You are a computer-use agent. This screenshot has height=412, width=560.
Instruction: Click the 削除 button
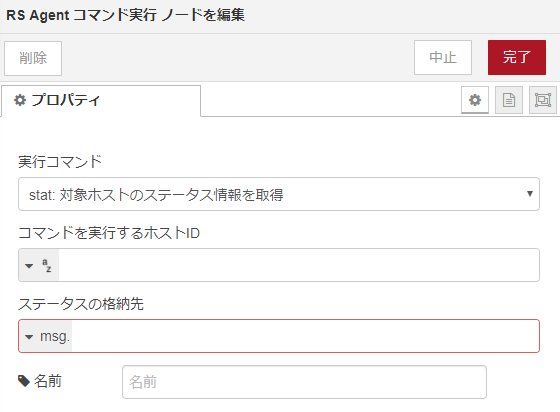[x=33, y=58]
